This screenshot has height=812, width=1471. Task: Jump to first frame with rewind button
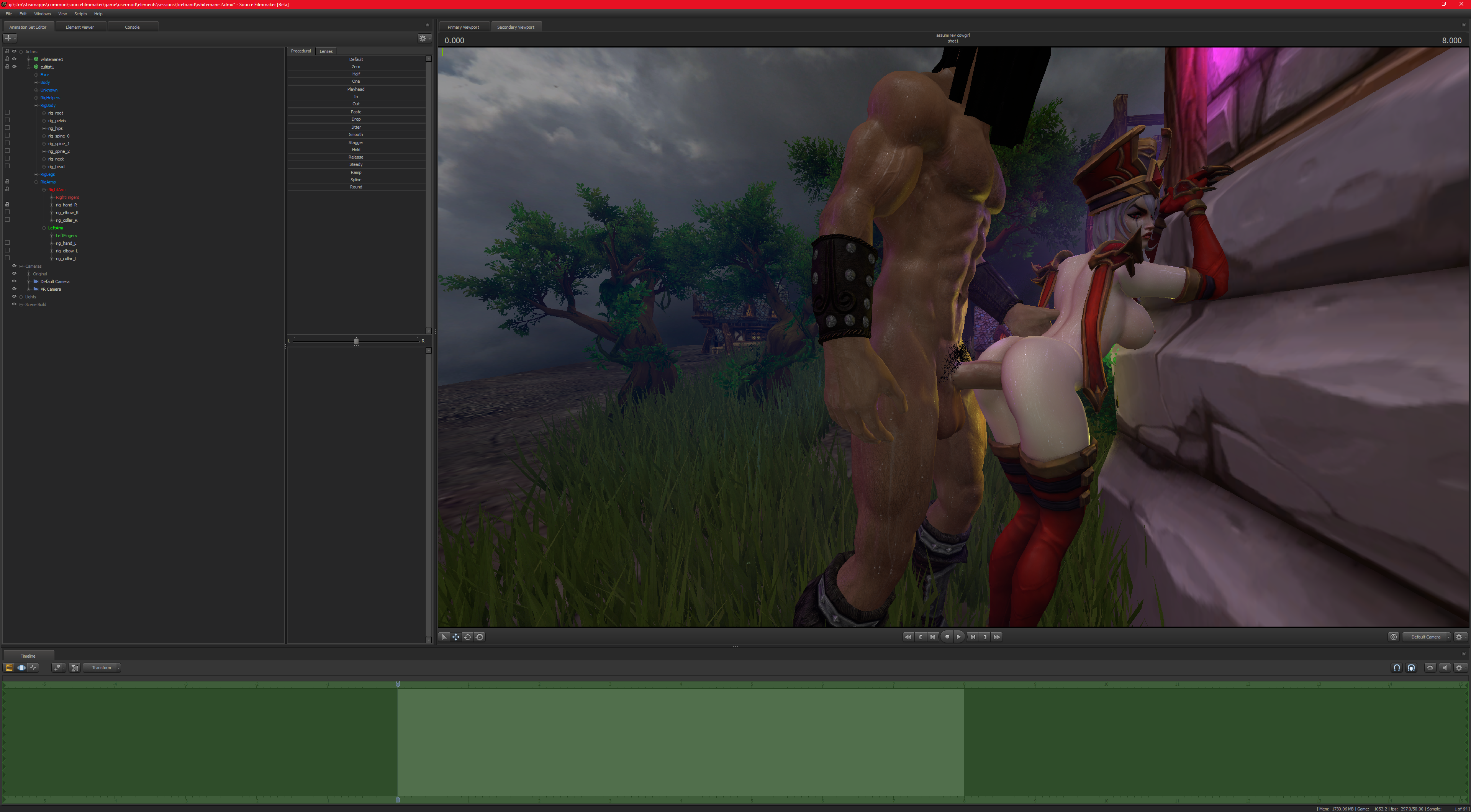click(x=908, y=637)
